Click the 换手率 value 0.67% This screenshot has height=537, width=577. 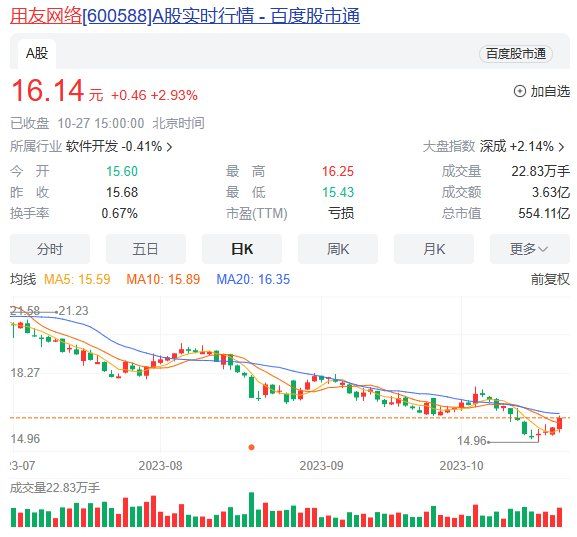point(120,213)
